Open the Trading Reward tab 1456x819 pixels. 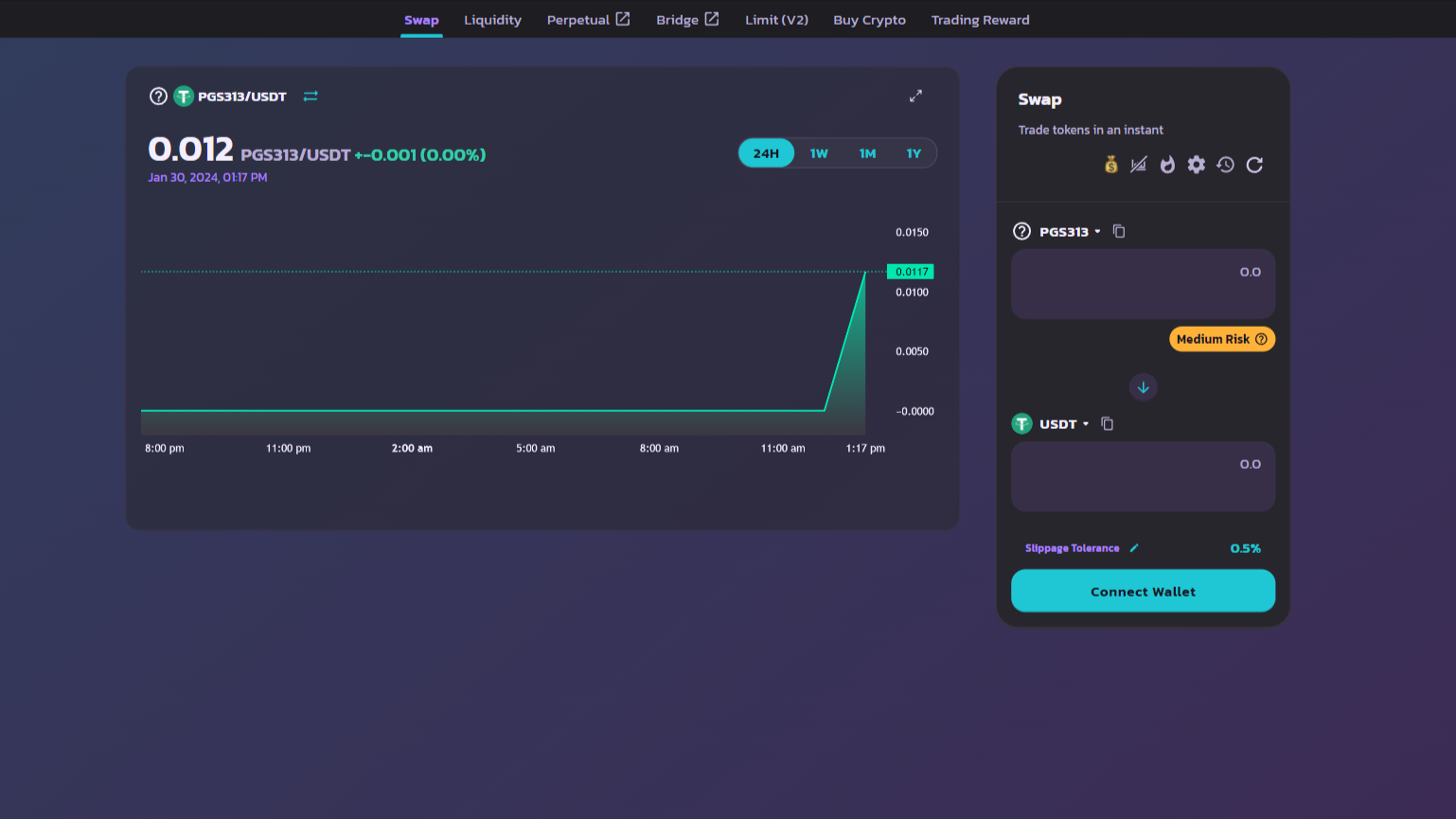coord(980,20)
